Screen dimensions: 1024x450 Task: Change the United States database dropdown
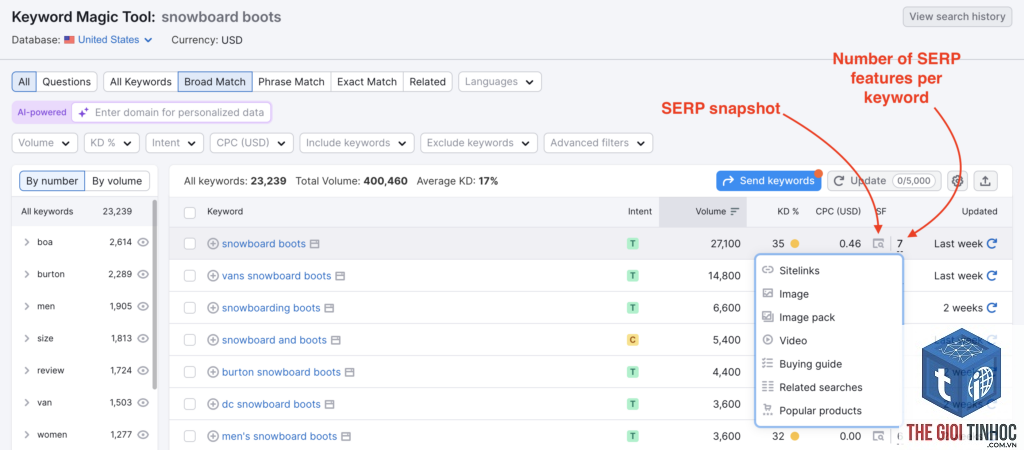coord(108,40)
